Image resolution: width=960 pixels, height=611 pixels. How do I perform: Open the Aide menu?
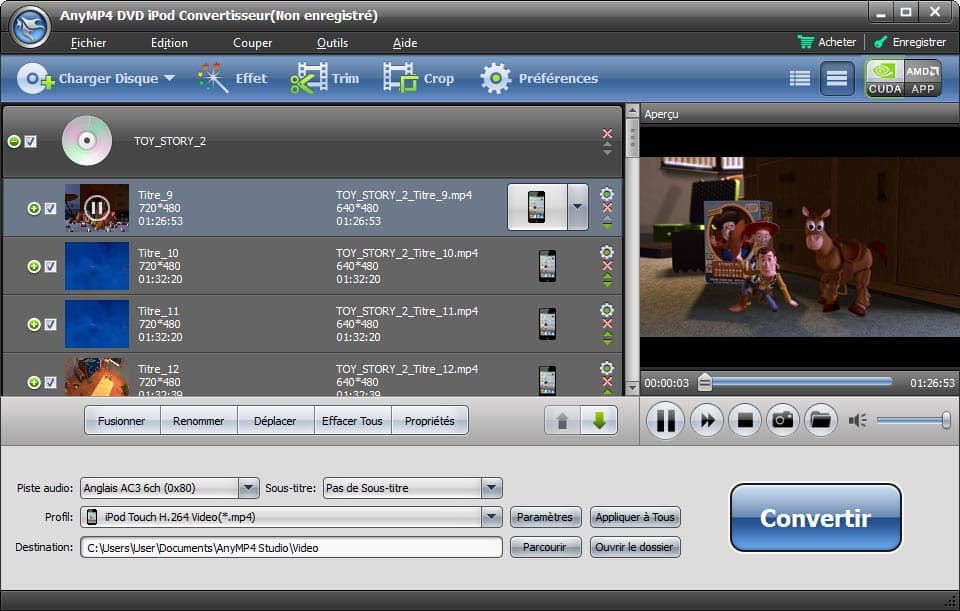(405, 43)
